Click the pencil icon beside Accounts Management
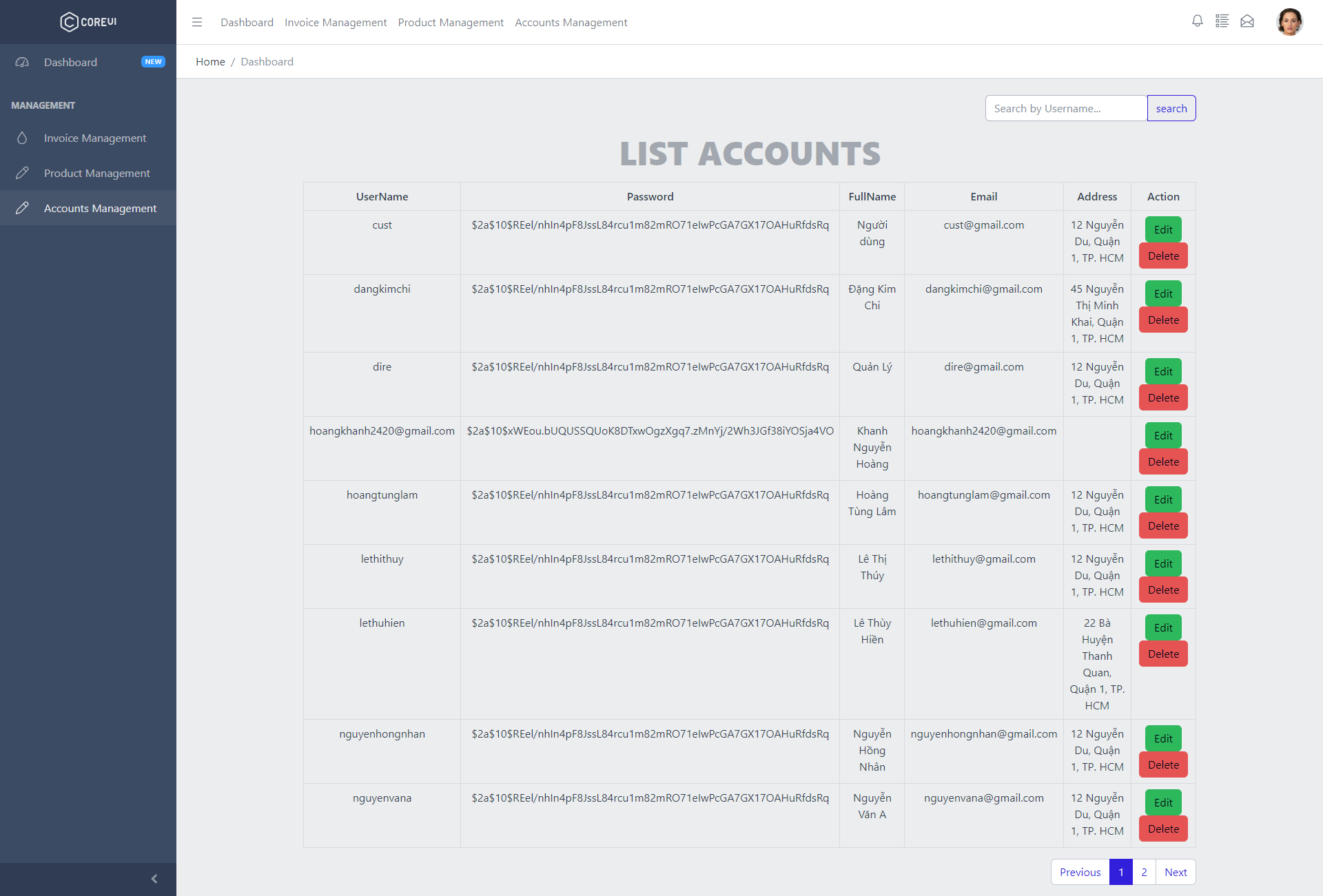This screenshot has height=896, width=1323. (x=22, y=208)
